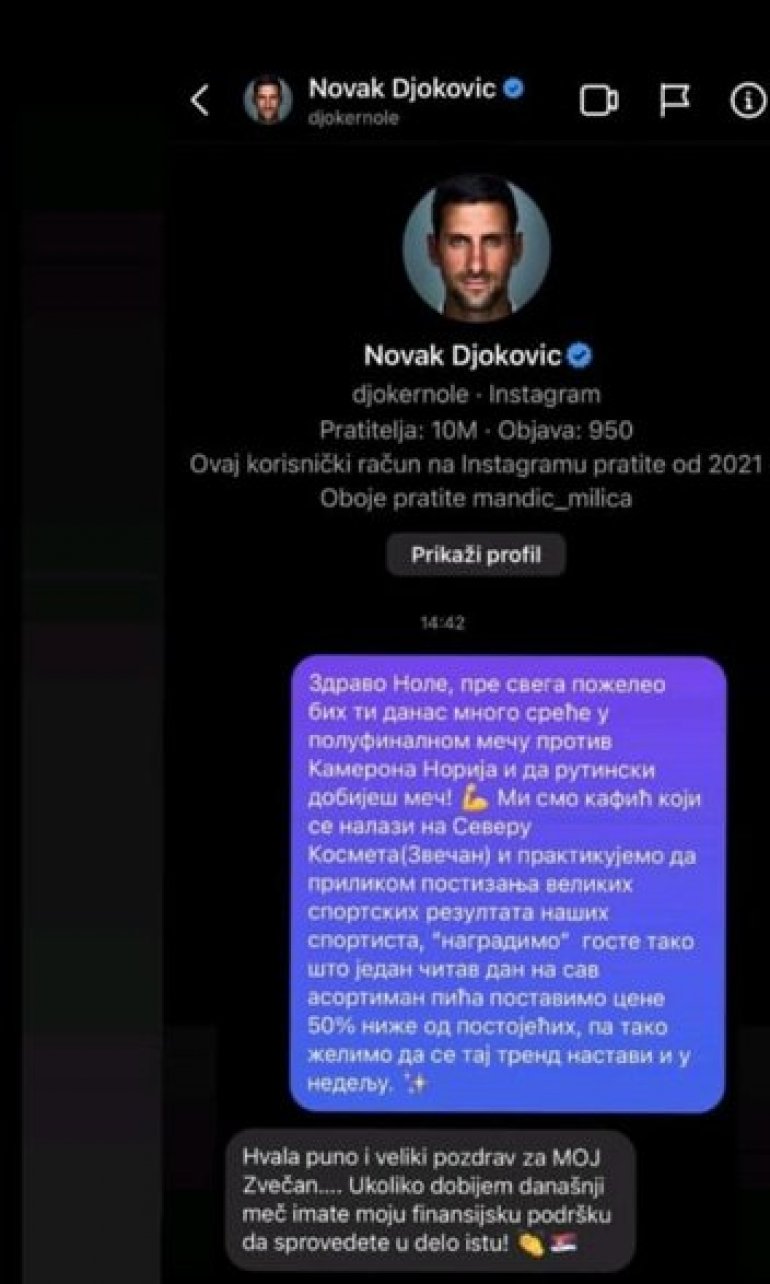The image size is (770, 1284).
Task: Tap the verified badge beside the large name
Action: click(581, 356)
